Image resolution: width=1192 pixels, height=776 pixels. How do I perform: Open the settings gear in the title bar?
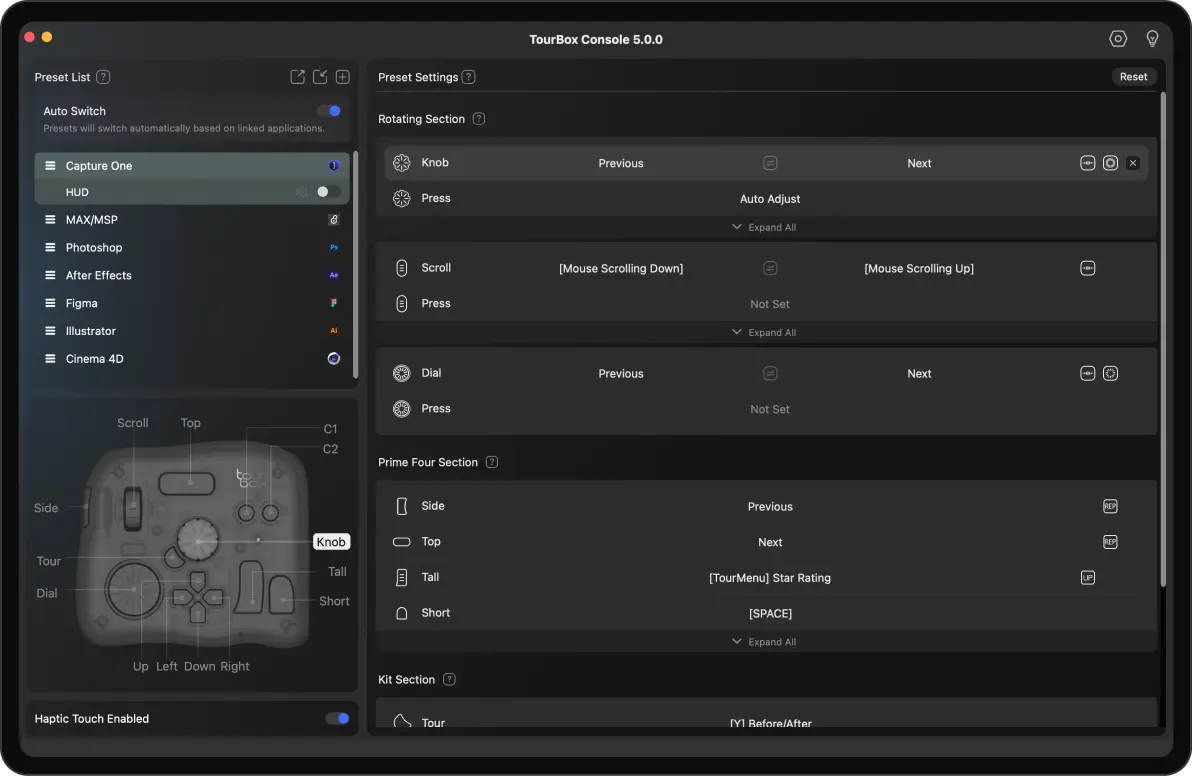tap(1118, 38)
